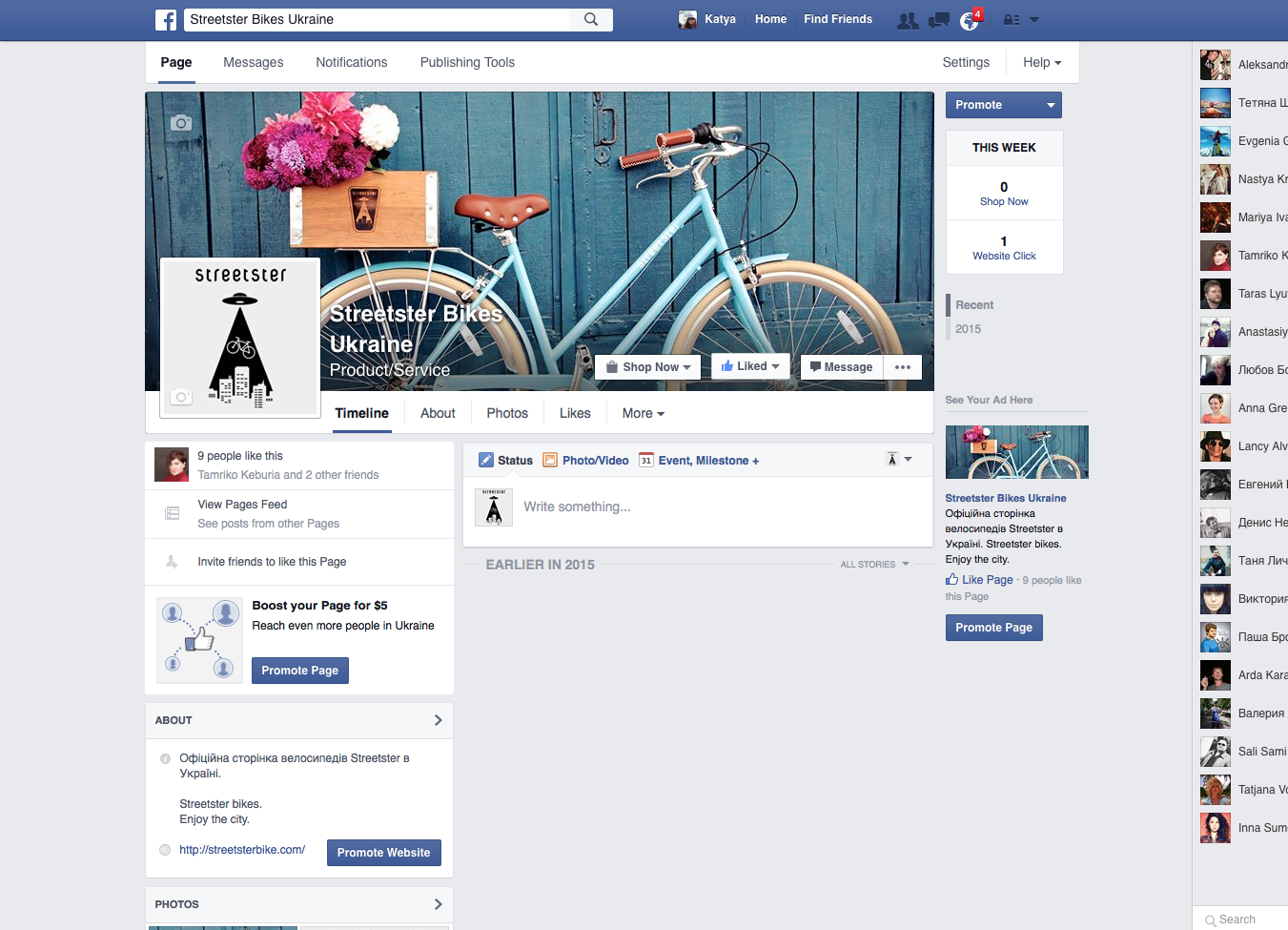1288x930 pixels.
Task: Open friend requests icon
Action: point(908,20)
